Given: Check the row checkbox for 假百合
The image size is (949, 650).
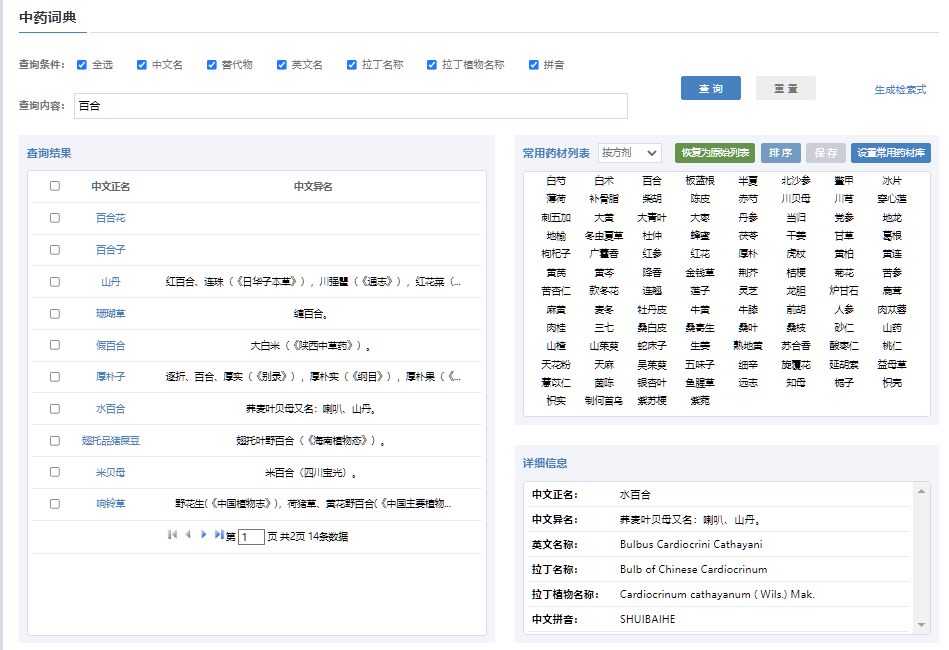Looking at the screenshot, I should click(x=55, y=345).
